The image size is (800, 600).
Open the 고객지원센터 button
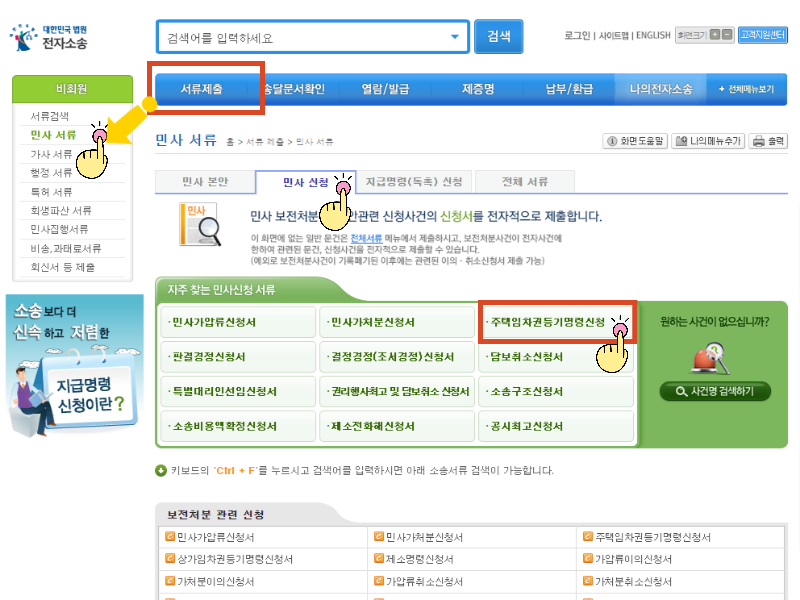click(x=764, y=34)
